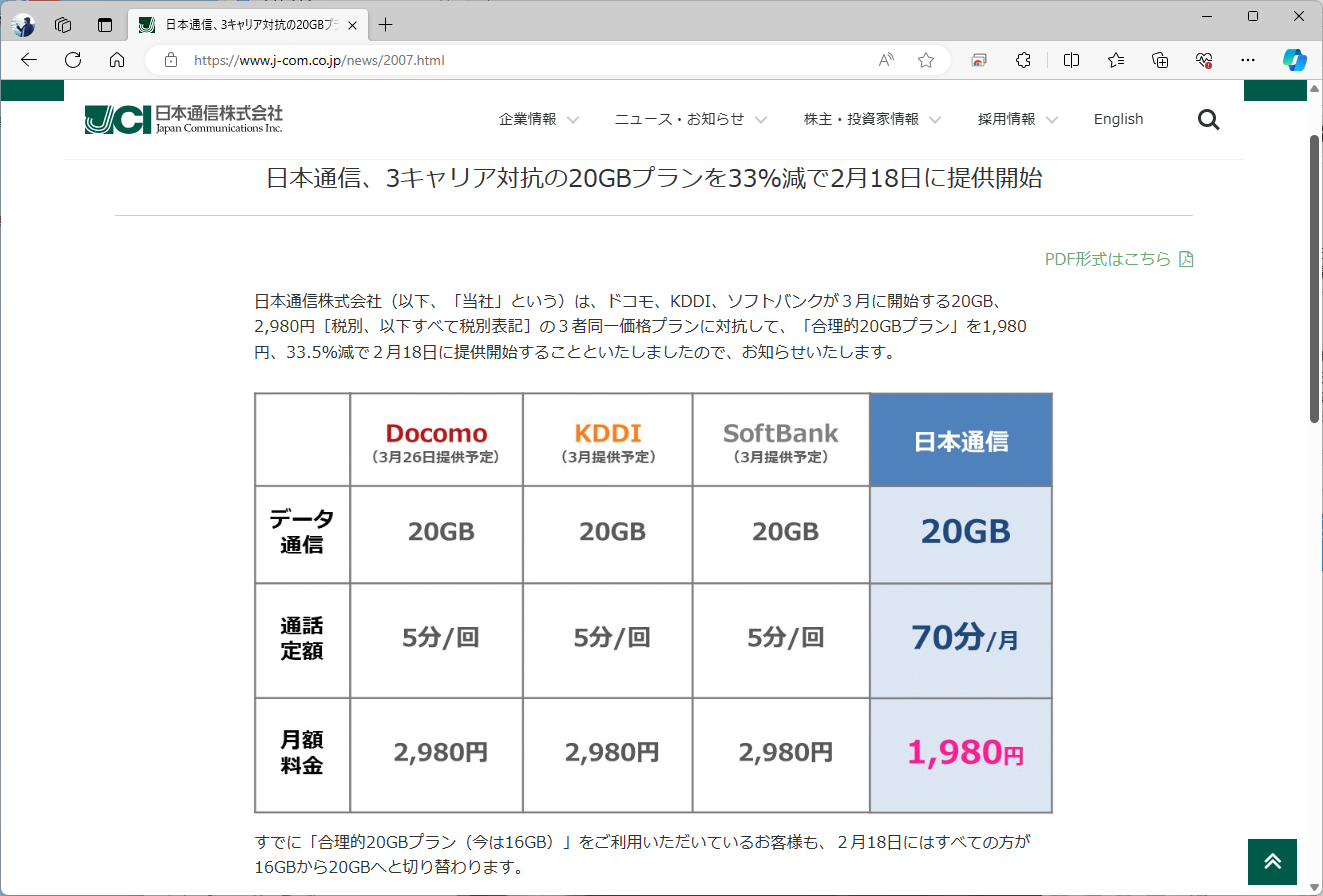Open the shopping/collections toolbar icon

[979, 60]
